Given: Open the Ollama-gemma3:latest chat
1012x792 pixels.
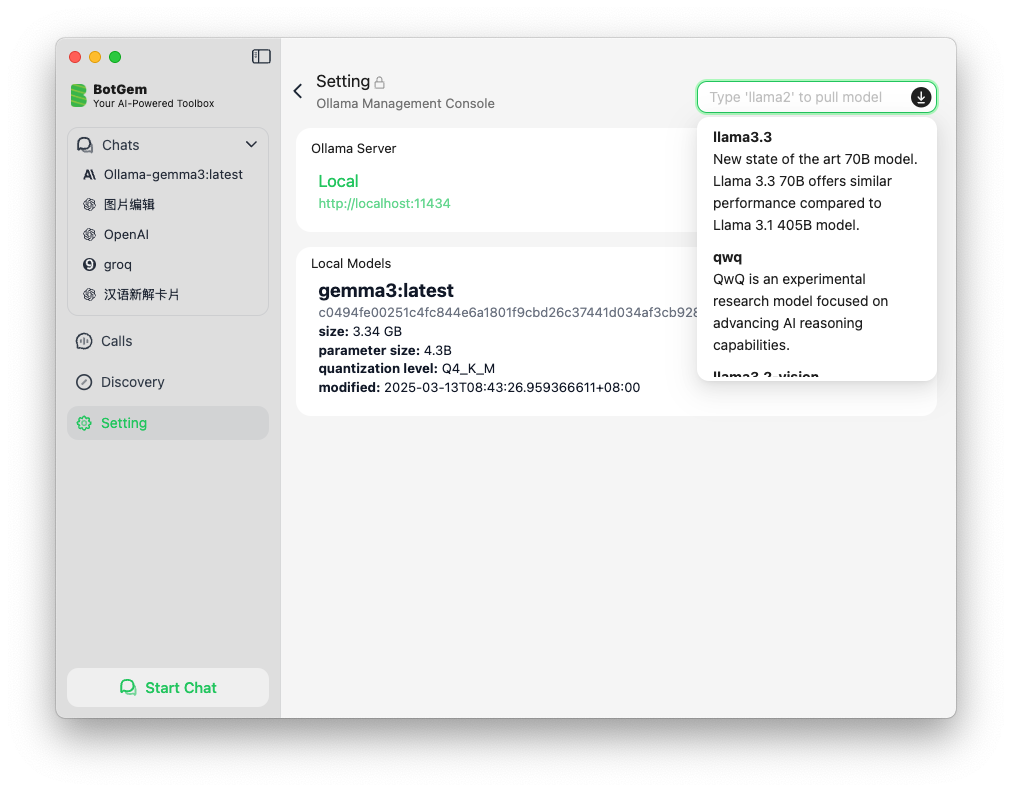Looking at the screenshot, I should click(168, 175).
